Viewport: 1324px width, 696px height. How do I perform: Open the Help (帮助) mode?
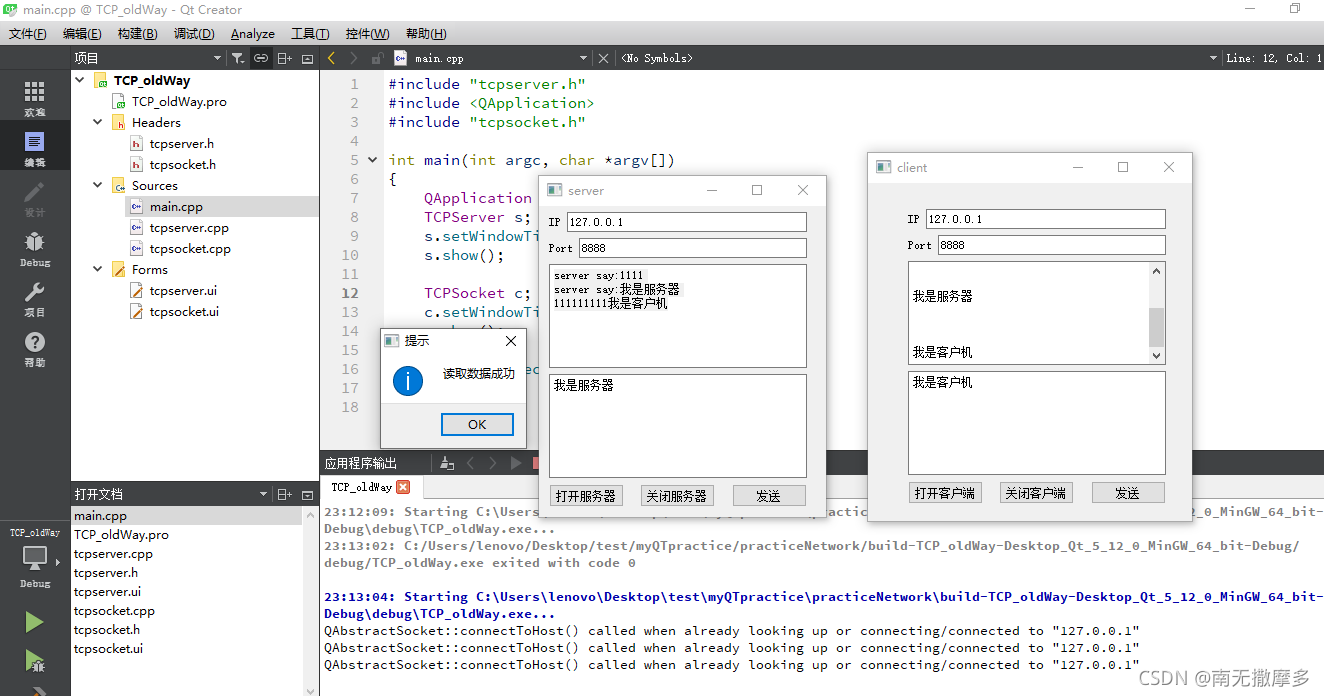(35, 349)
